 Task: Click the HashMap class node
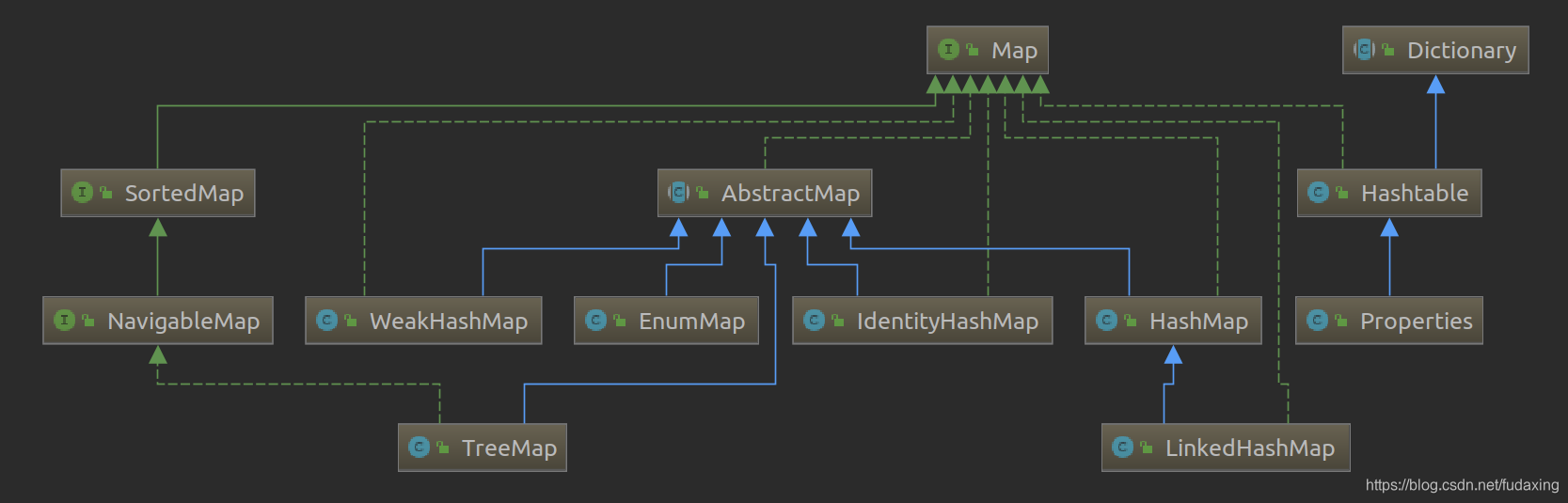tap(1173, 321)
